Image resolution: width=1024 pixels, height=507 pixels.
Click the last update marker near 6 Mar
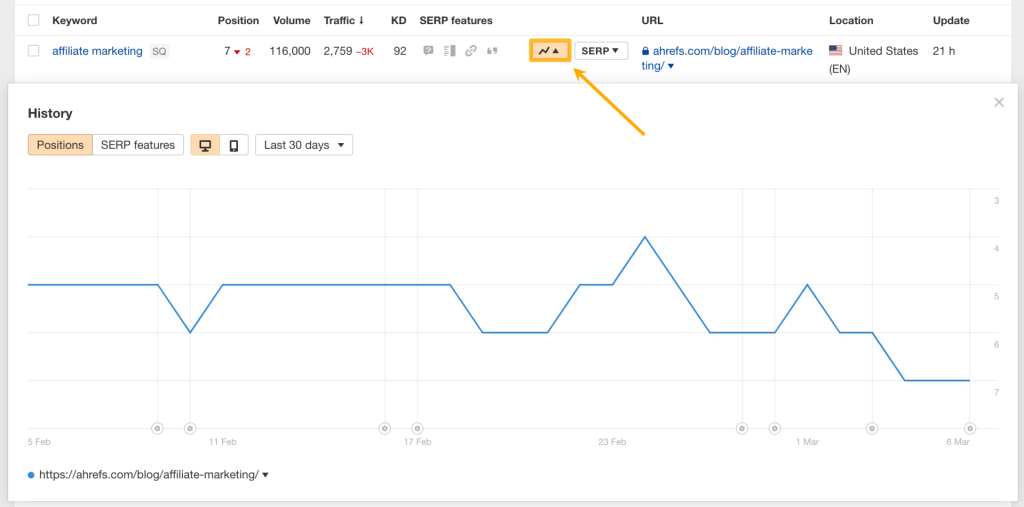969,428
